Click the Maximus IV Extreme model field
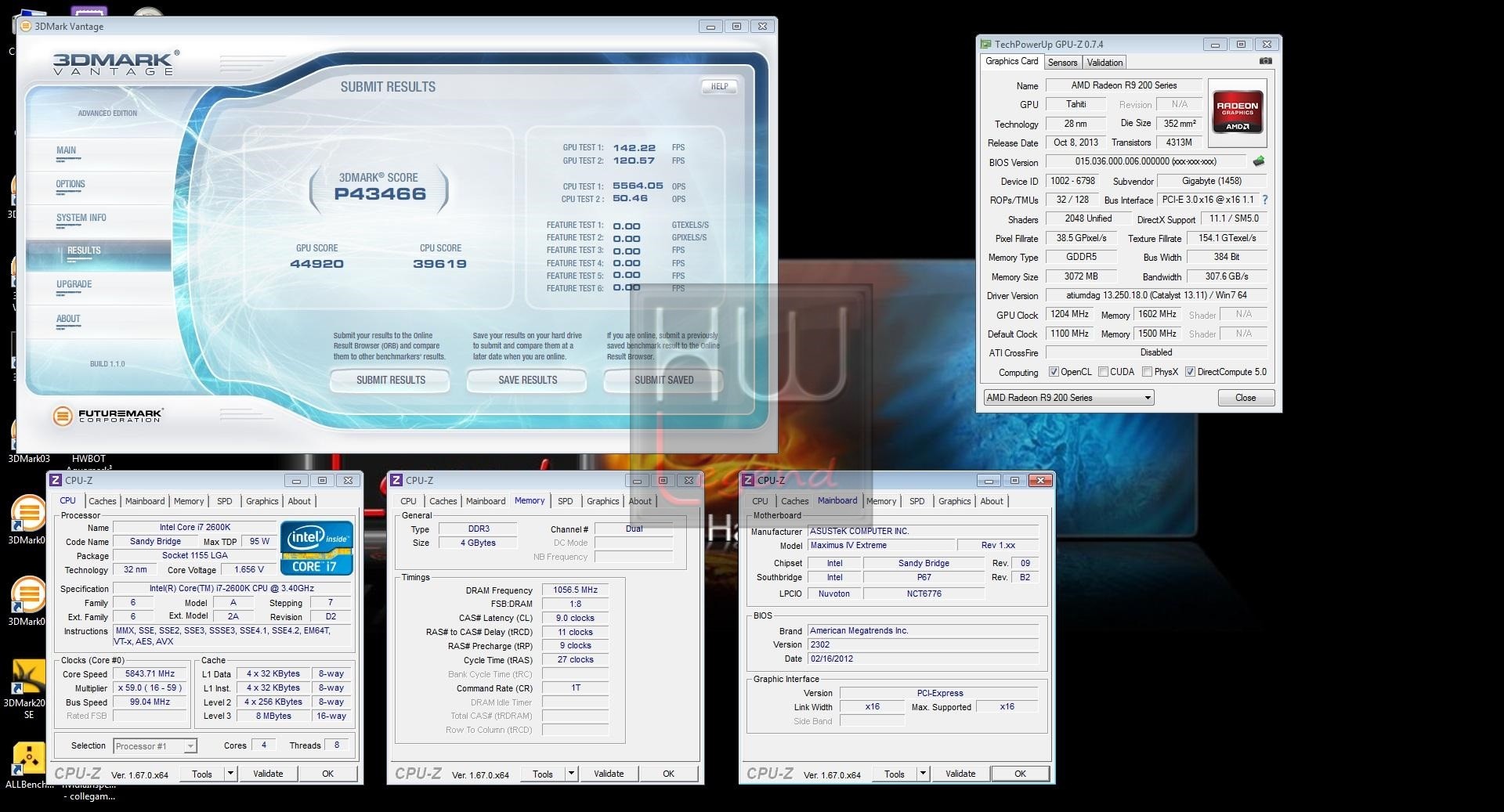This screenshot has height=812, width=1504. pyautogui.click(x=881, y=545)
